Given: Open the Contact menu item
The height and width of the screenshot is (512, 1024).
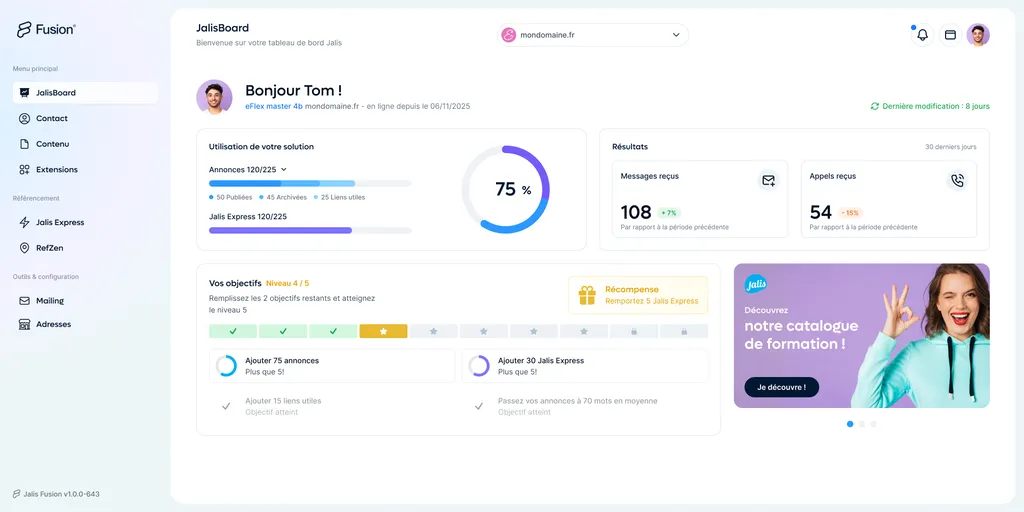Looking at the screenshot, I should click(52, 118).
